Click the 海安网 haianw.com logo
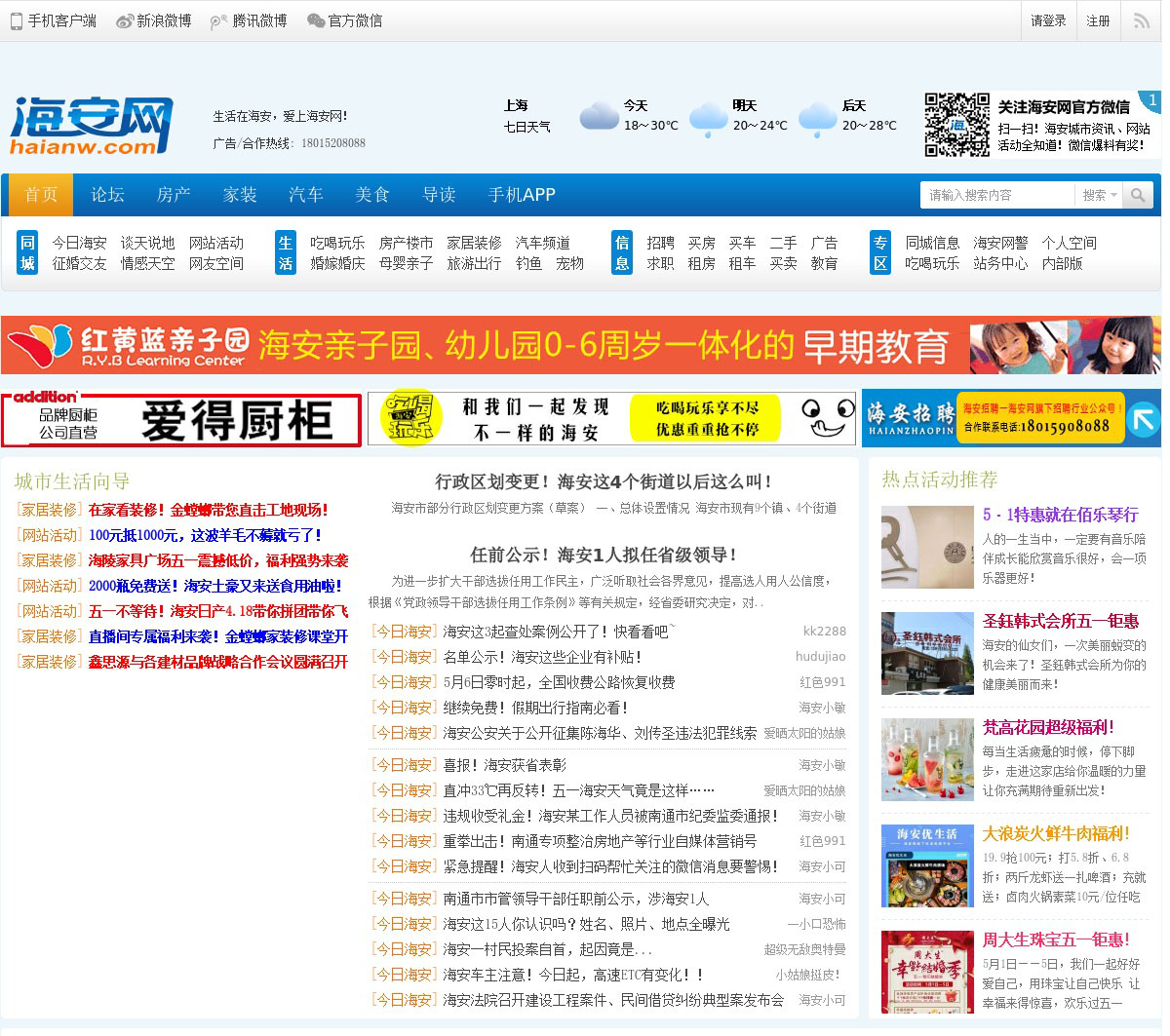The width and height of the screenshot is (1170, 1036). coord(91,126)
